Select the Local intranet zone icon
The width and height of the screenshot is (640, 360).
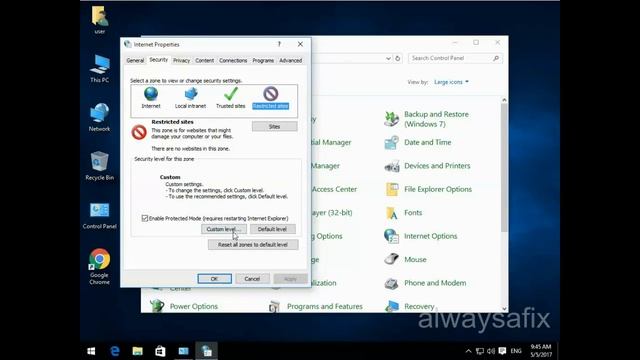click(191, 94)
